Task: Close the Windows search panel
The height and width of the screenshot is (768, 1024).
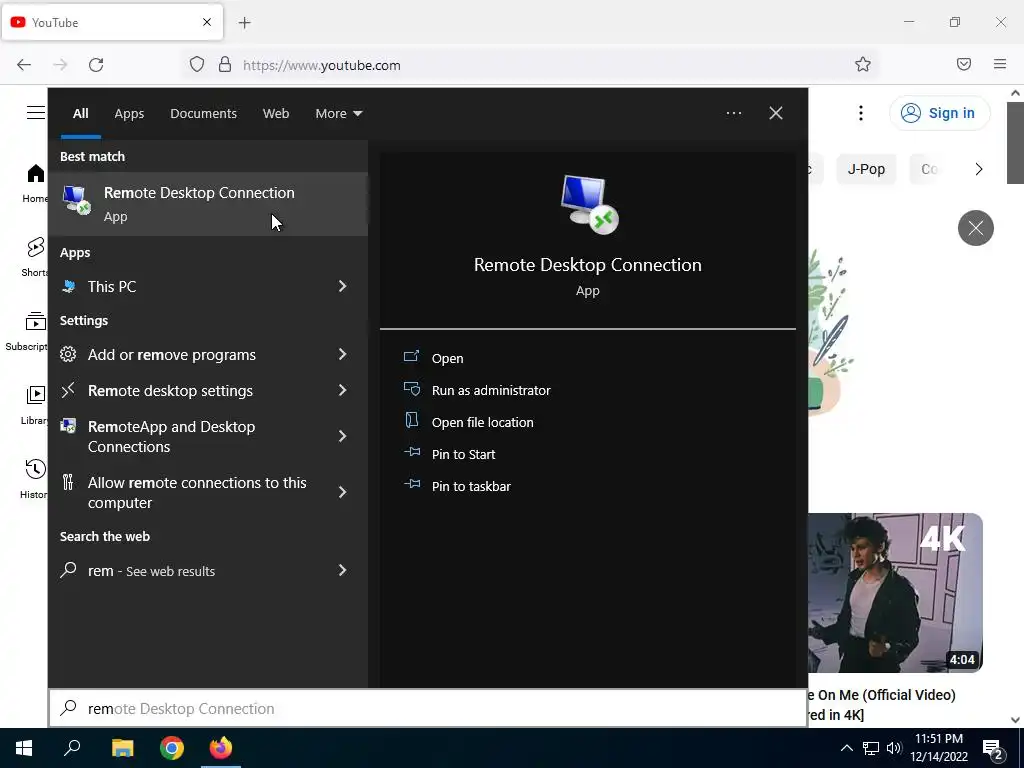Action: 776,113
